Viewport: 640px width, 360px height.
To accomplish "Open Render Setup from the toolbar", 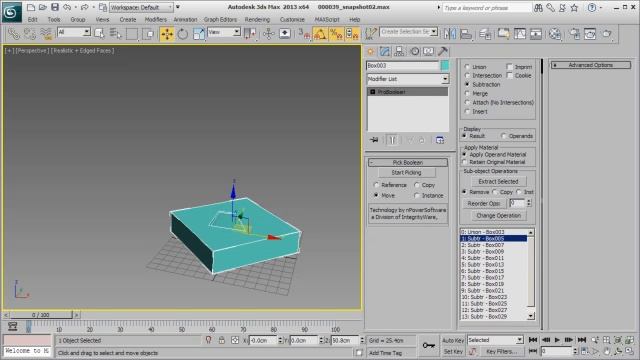I will [575, 34].
